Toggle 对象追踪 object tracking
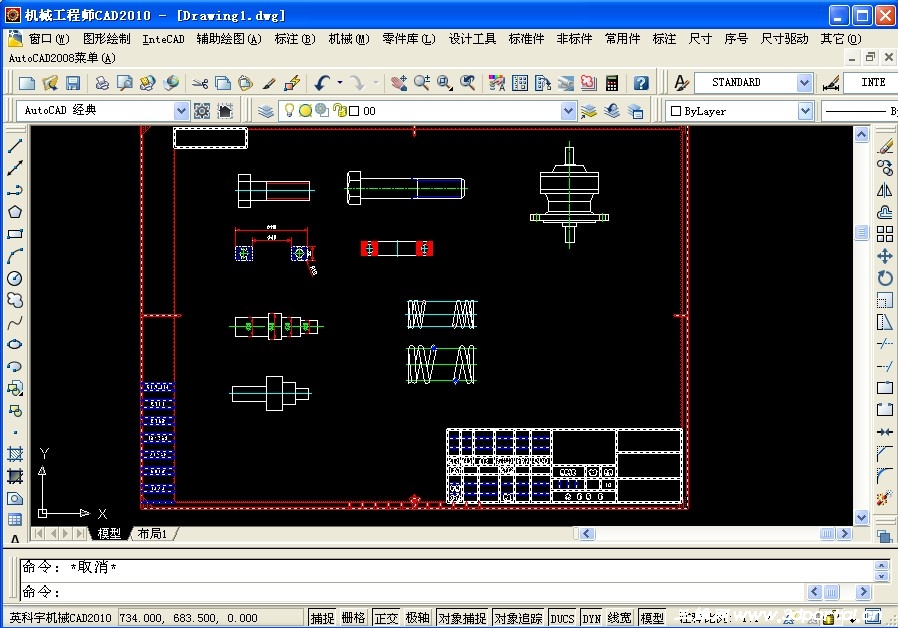The image size is (898, 628). tap(518, 618)
